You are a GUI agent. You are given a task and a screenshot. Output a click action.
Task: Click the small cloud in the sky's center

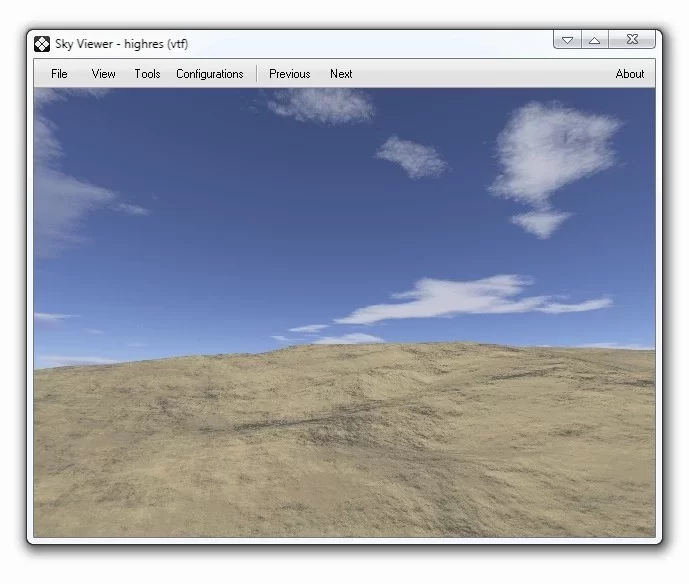pos(411,156)
